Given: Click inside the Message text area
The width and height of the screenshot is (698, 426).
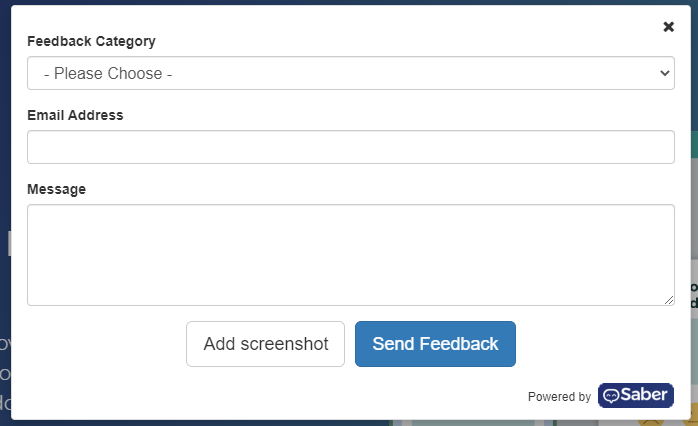Looking at the screenshot, I should click(351, 255).
